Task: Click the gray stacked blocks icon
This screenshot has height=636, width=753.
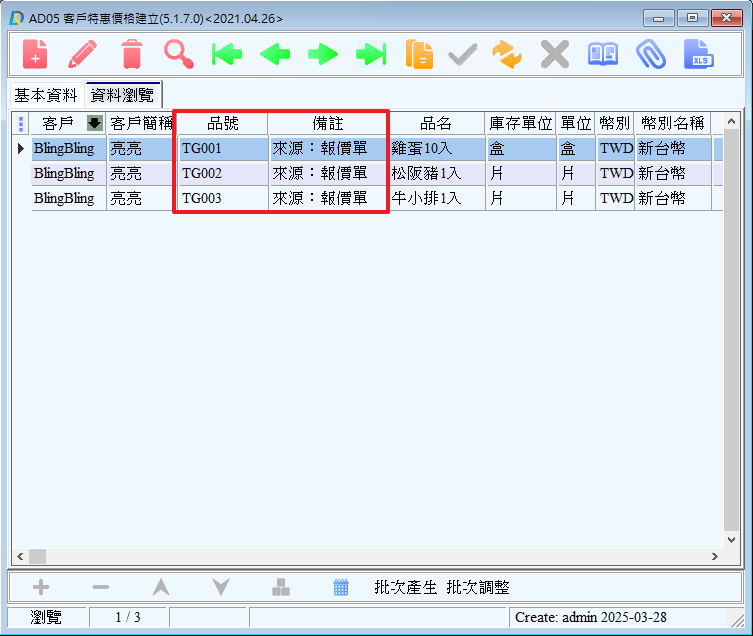Action: (x=281, y=587)
